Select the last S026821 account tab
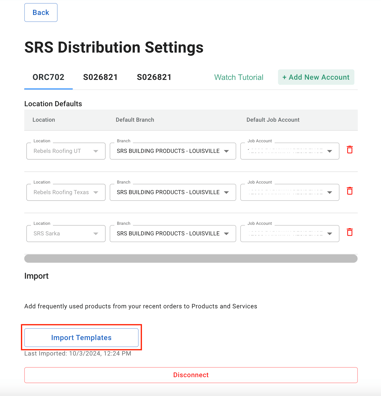 (154, 77)
